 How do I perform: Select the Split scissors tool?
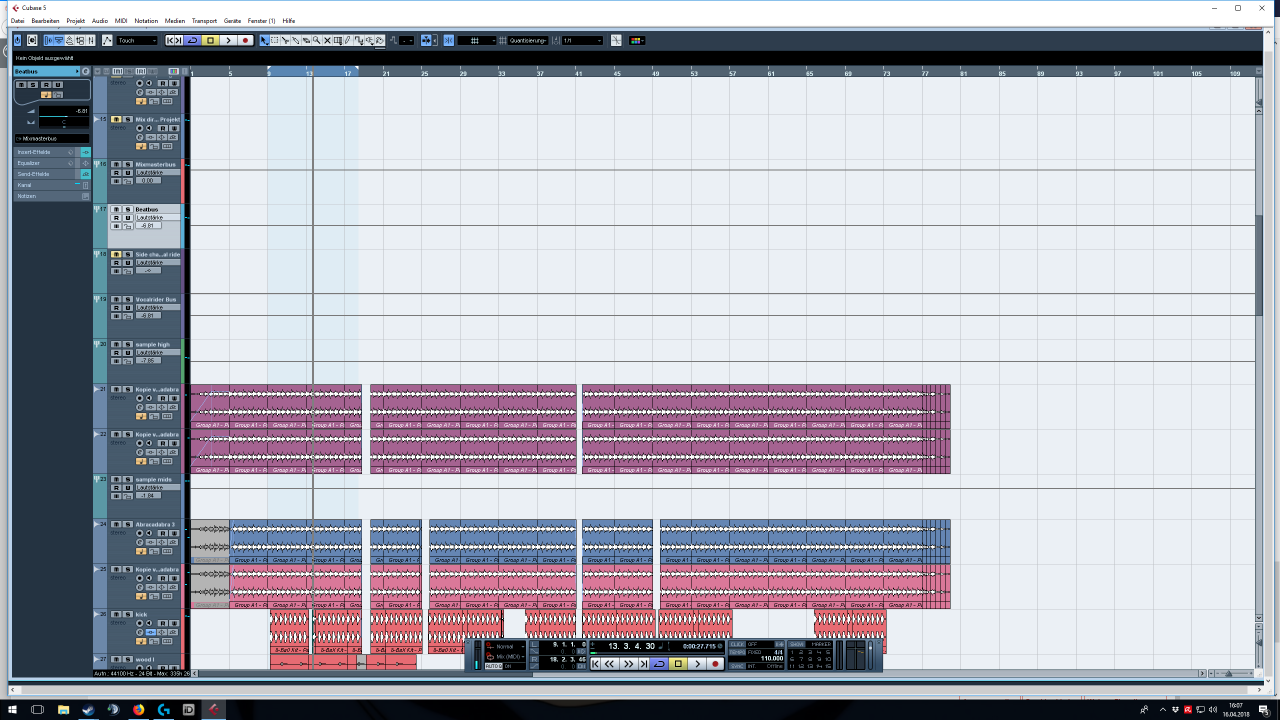pos(285,40)
